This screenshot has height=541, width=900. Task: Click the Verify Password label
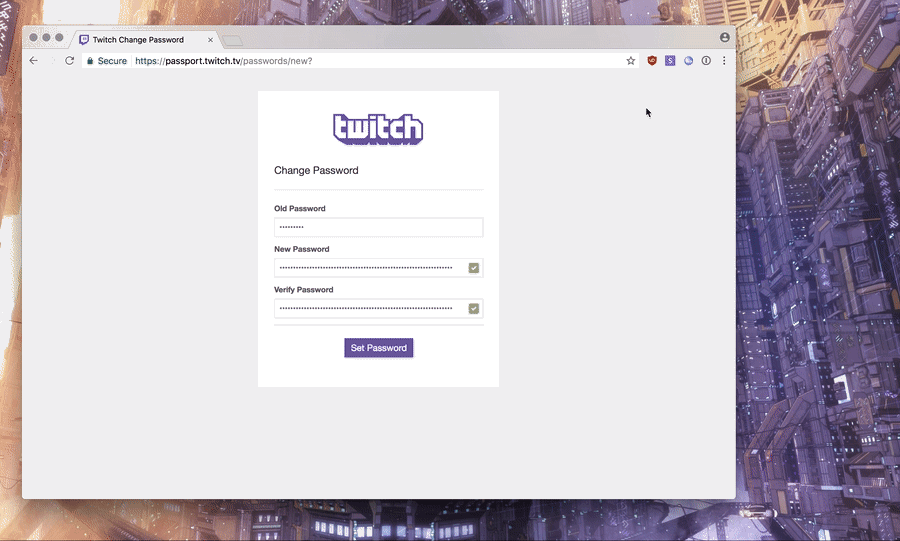point(304,290)
